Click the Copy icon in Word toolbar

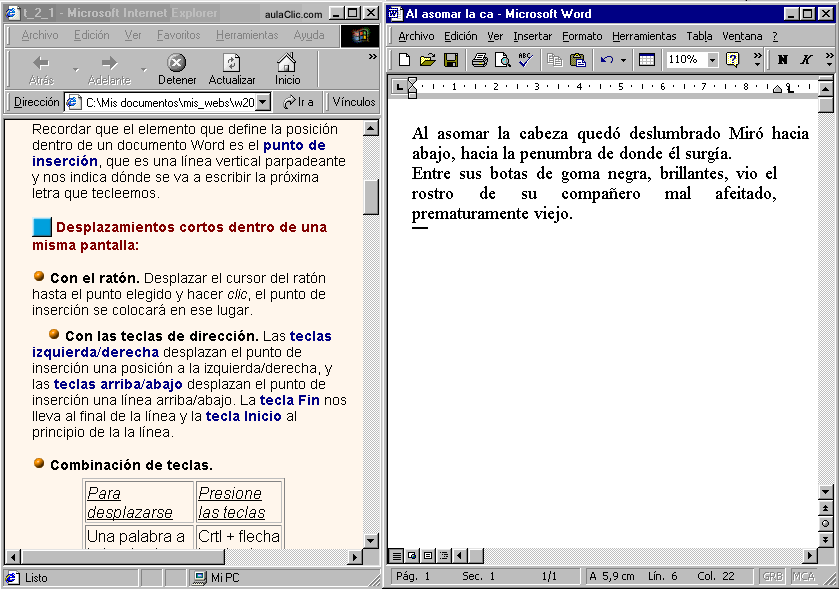click(x=555, y=59)
